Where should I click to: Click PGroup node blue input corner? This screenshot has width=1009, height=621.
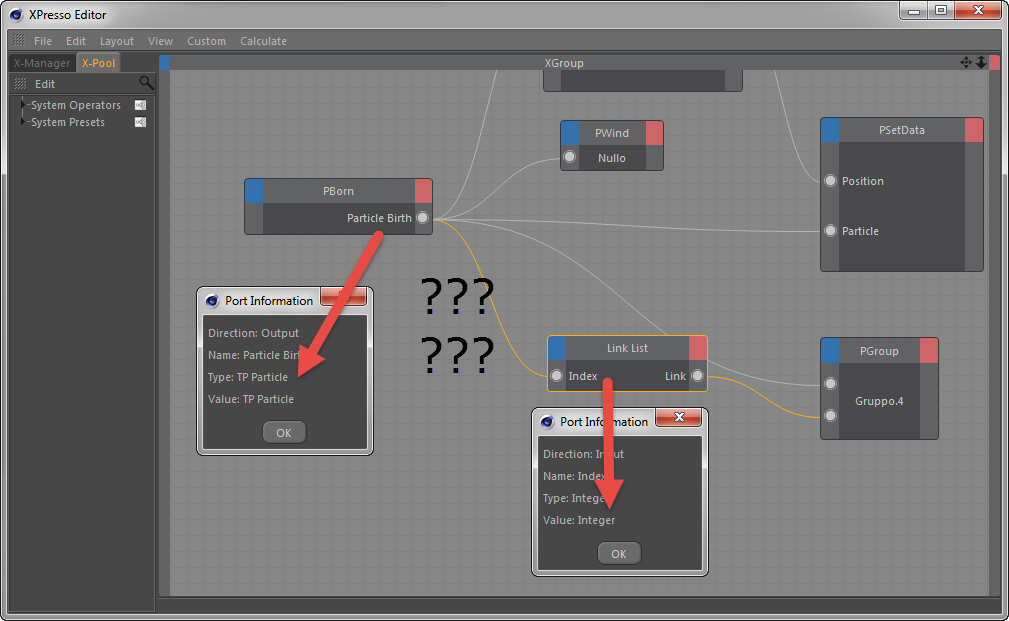point(830,351)
